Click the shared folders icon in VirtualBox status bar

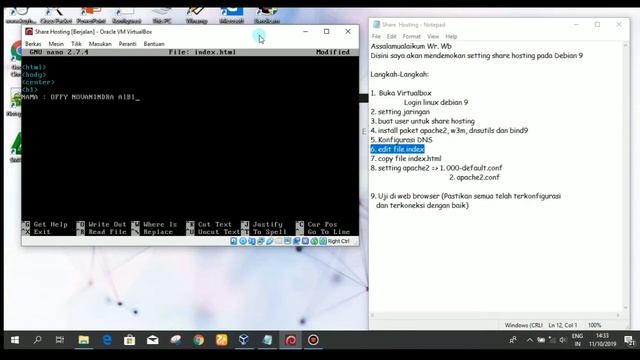point(278,241)
